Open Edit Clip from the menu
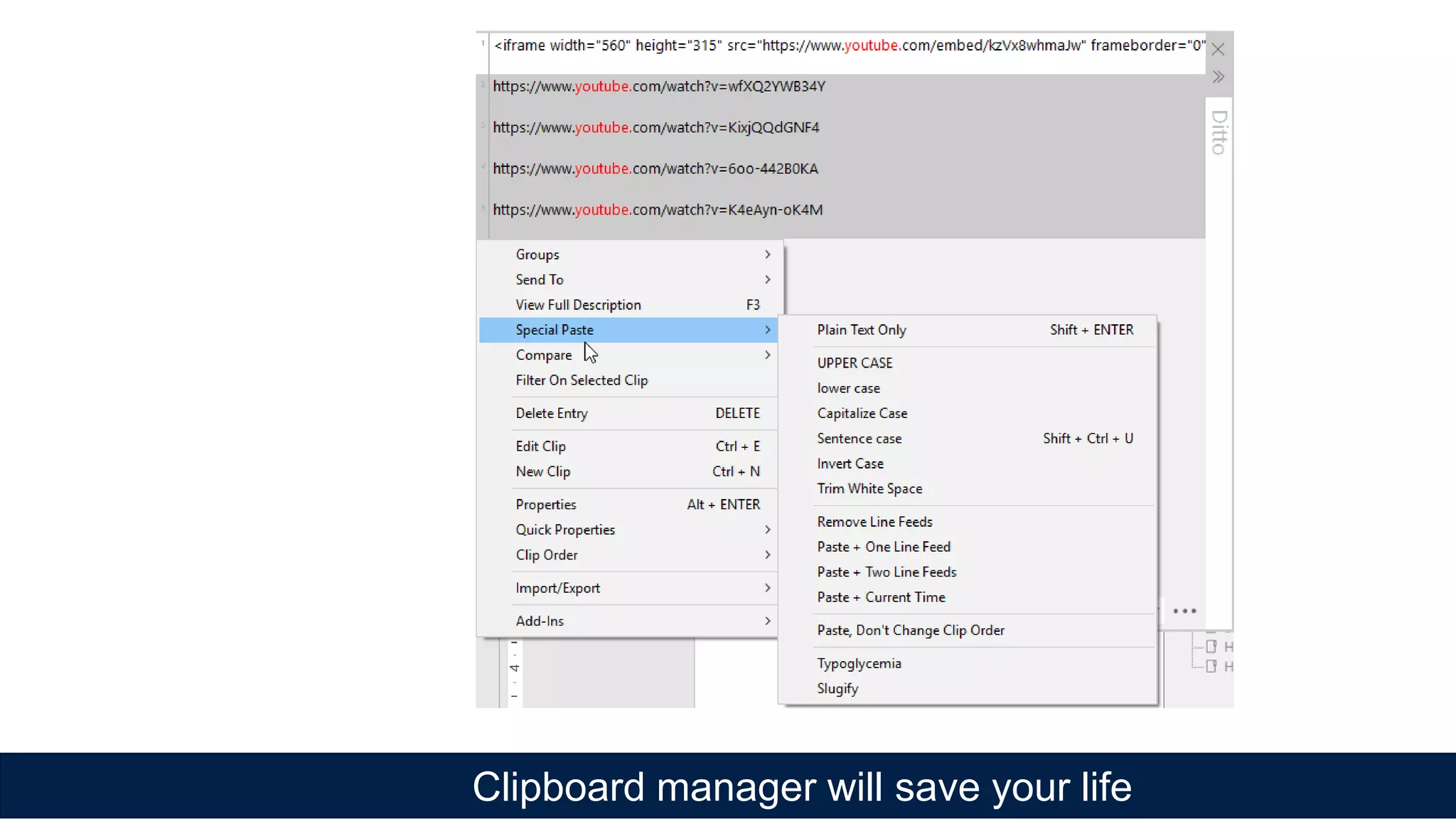1456x819 pixels. click(540, 446)
